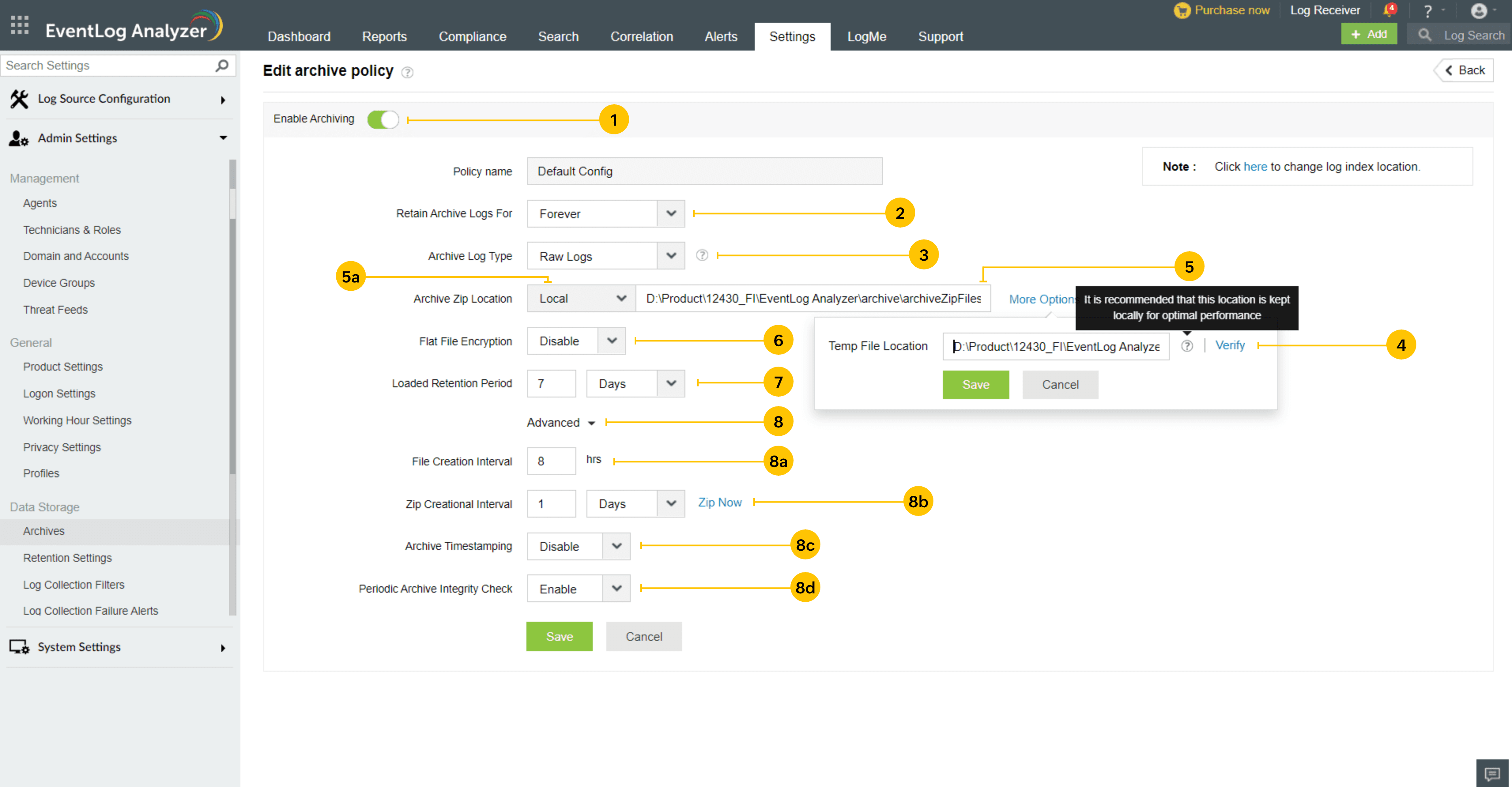Open the user profile avatar menu
1512x787 pixels.
(x=1478, y=11)
